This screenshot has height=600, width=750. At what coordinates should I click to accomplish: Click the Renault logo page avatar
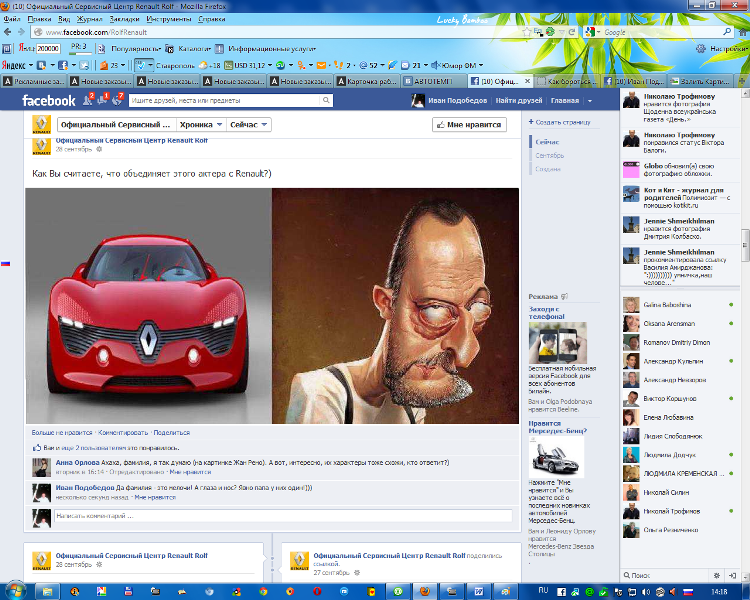(42, 124)
